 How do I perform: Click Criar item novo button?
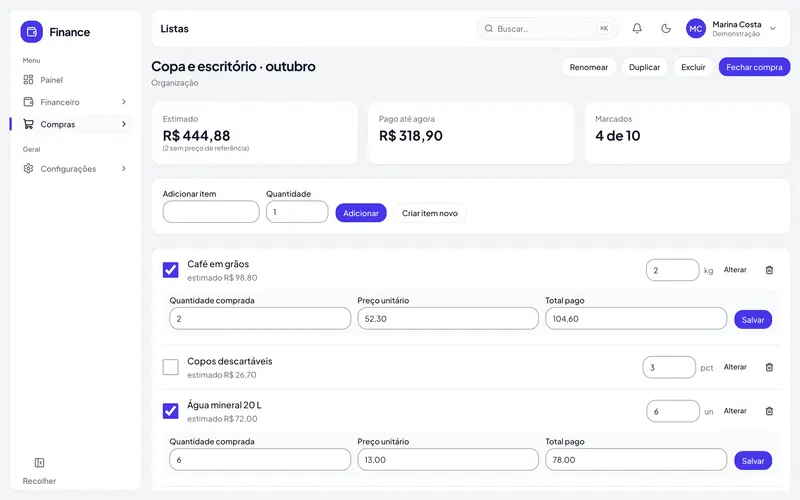[x=430, y=213]
